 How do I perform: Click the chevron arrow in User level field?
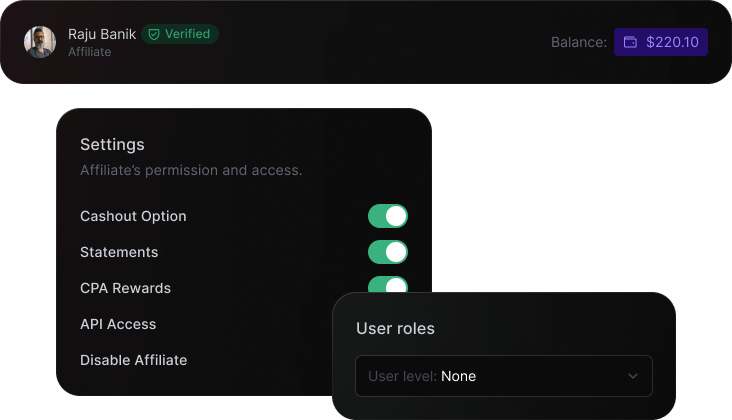[632, 376]
